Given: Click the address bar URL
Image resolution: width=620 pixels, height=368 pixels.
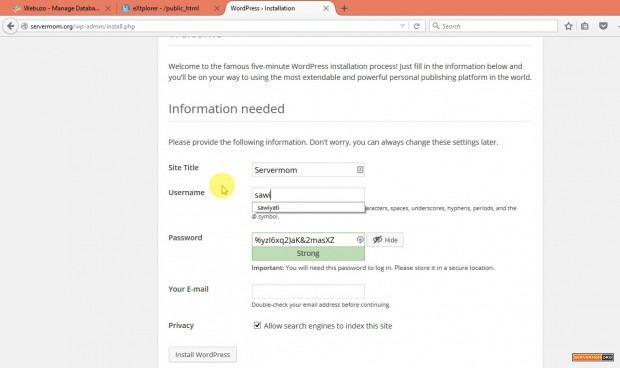Looking at the screenshot, I should pyautogui.click(x=83, y=26).
